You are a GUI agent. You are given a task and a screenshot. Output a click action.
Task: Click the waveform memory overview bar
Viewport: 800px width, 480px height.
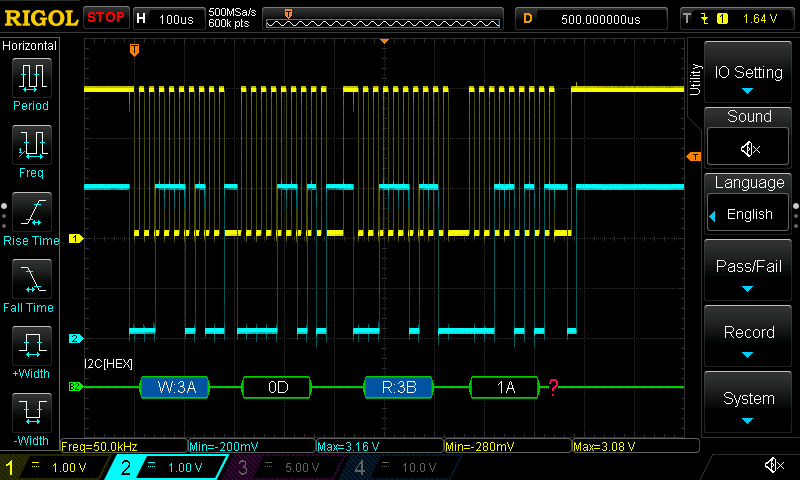[x=383, y=19]
